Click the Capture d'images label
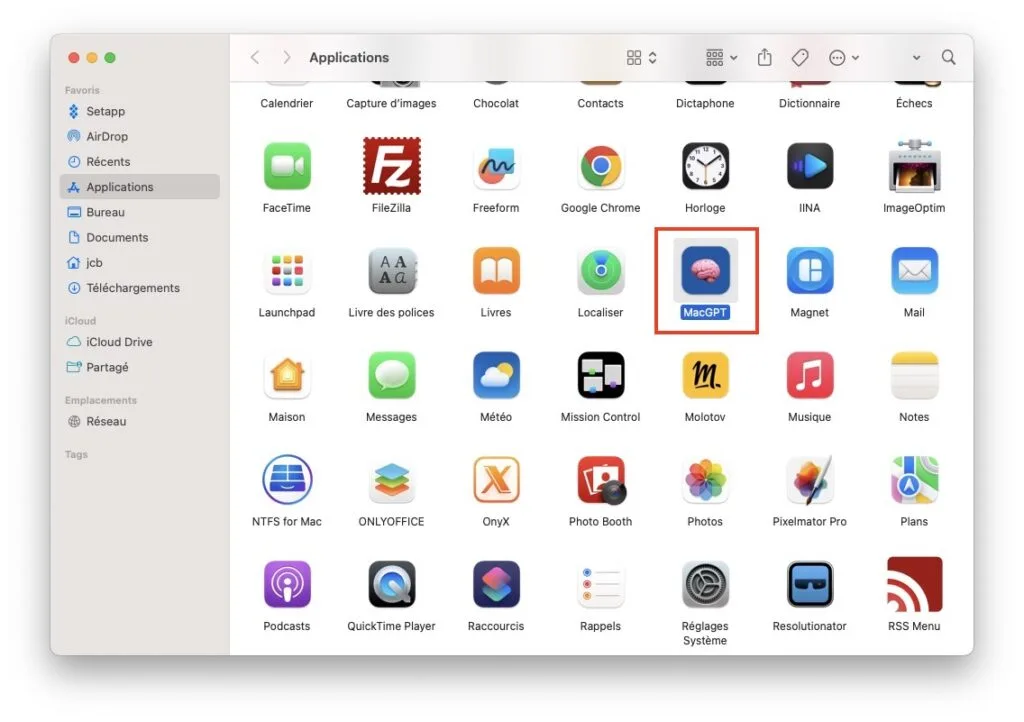 tap(392, 103)
